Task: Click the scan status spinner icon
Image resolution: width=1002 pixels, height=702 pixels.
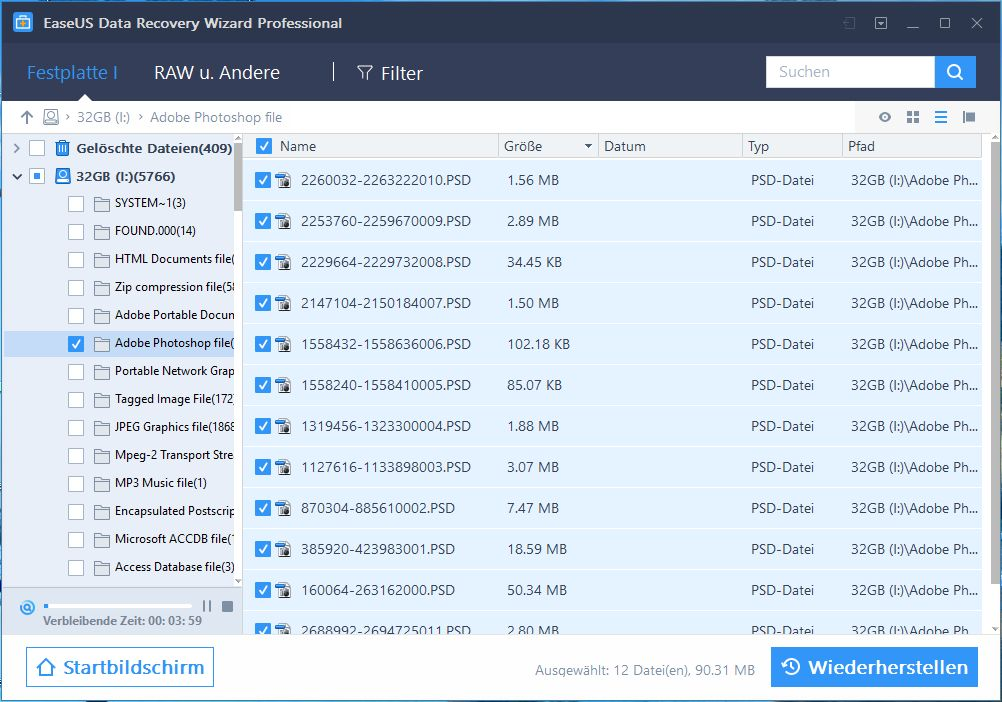Action: pyautogui.click(x=27, y=607)
